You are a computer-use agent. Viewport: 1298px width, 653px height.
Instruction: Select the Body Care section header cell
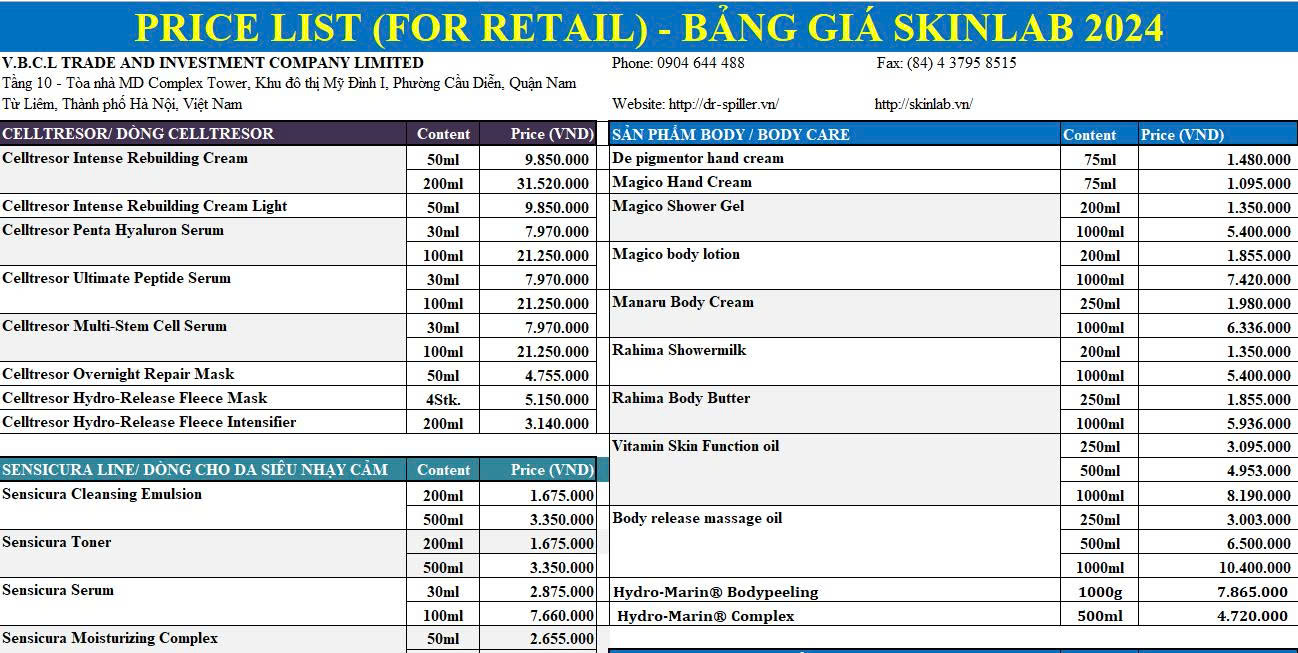(731, 134)
